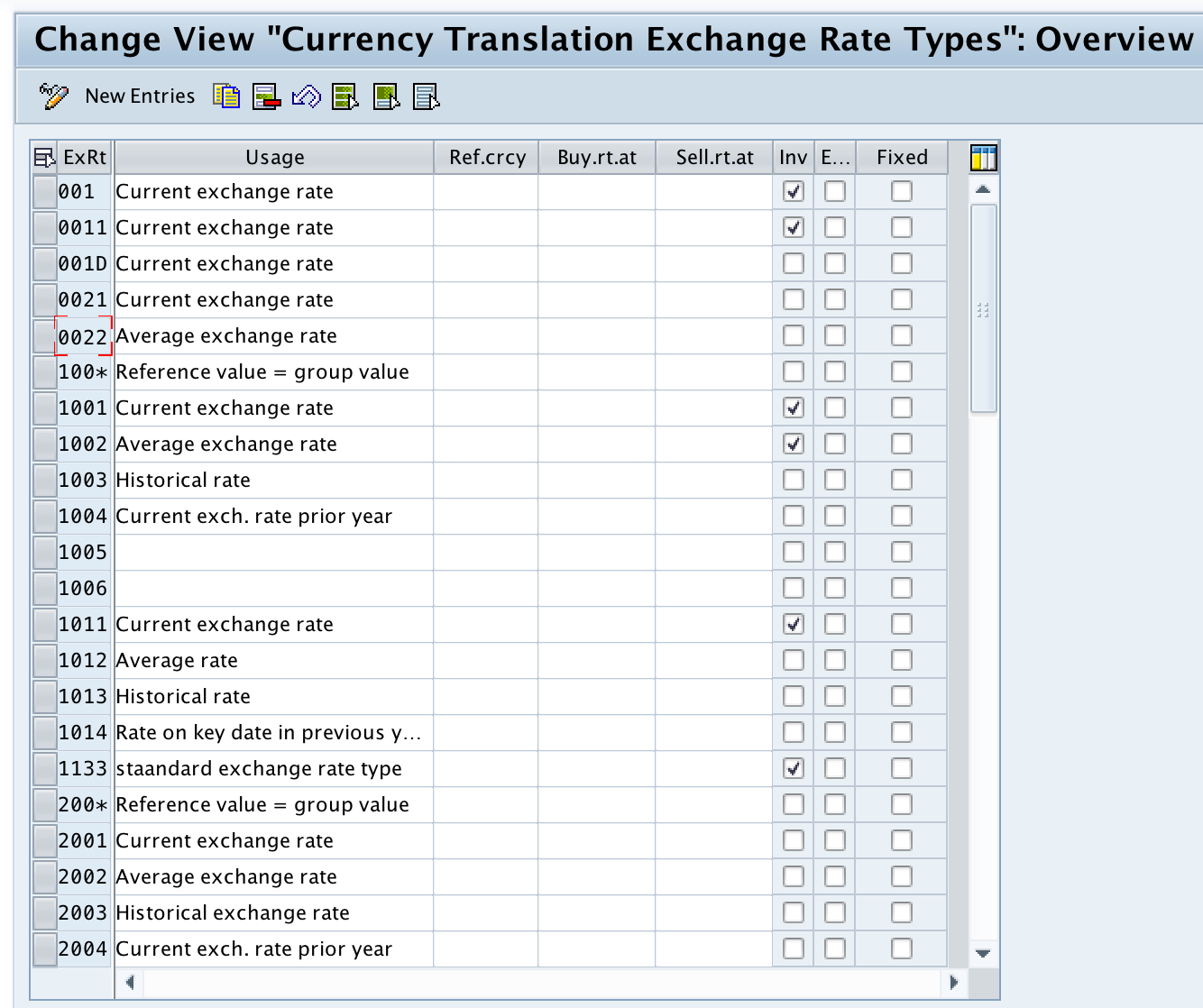1203x1008 pixels.
Task: Click the Select Block toolbar icon
Action: (386, 96)
